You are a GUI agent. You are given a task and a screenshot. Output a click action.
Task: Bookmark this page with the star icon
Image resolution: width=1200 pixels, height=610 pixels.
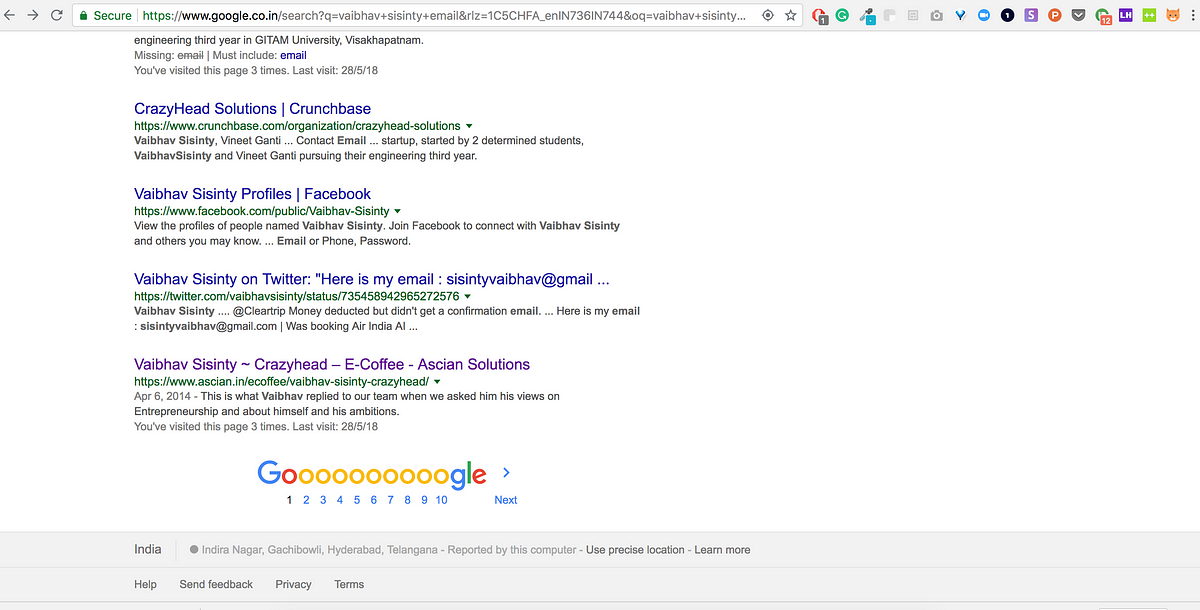tap(791, 15)
